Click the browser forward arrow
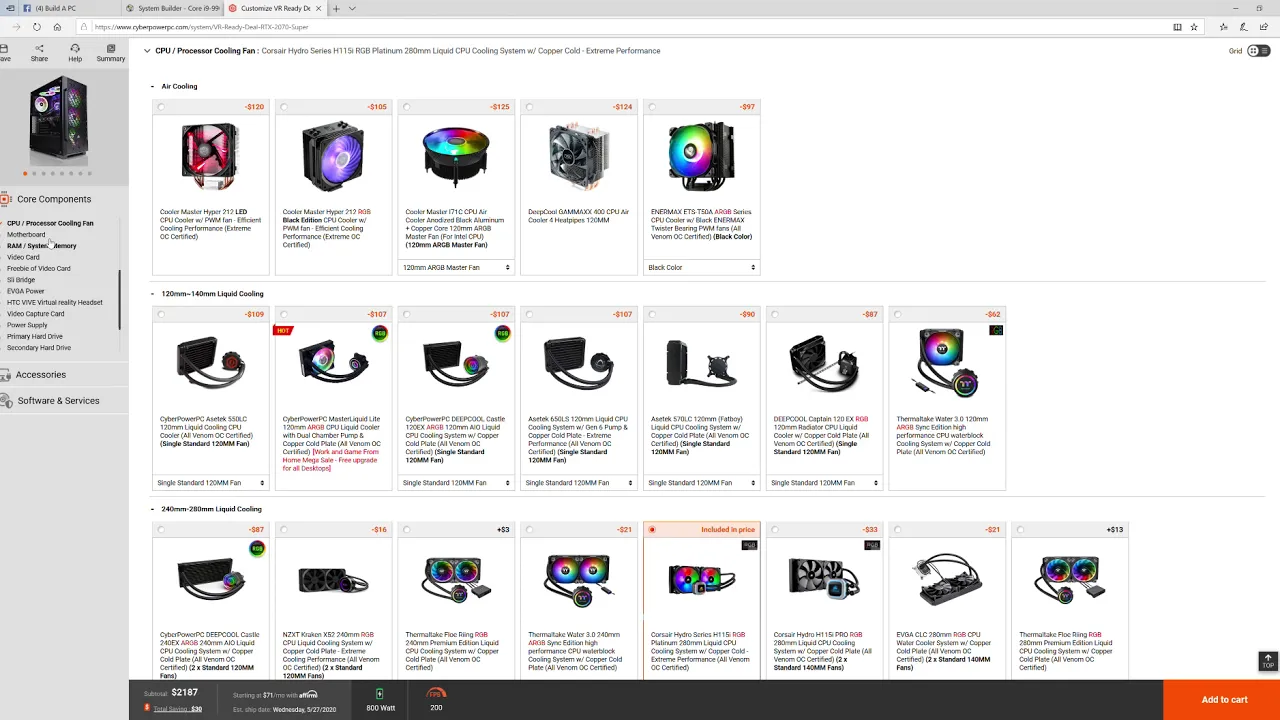 click(16, 27)
